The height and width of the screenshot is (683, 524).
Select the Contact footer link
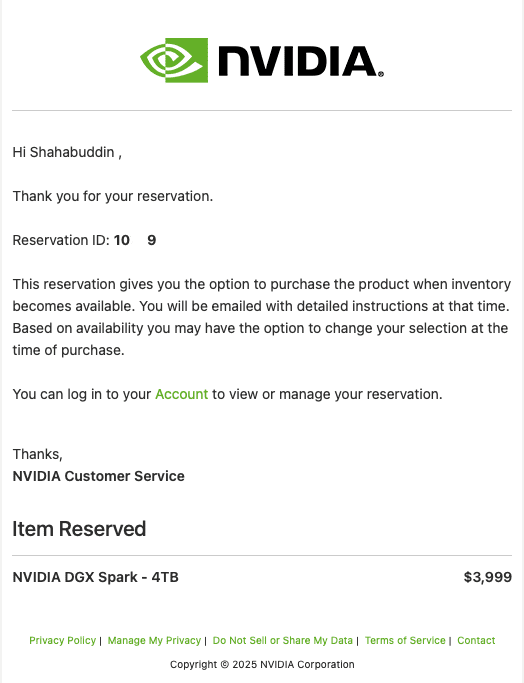coord(476,640)
